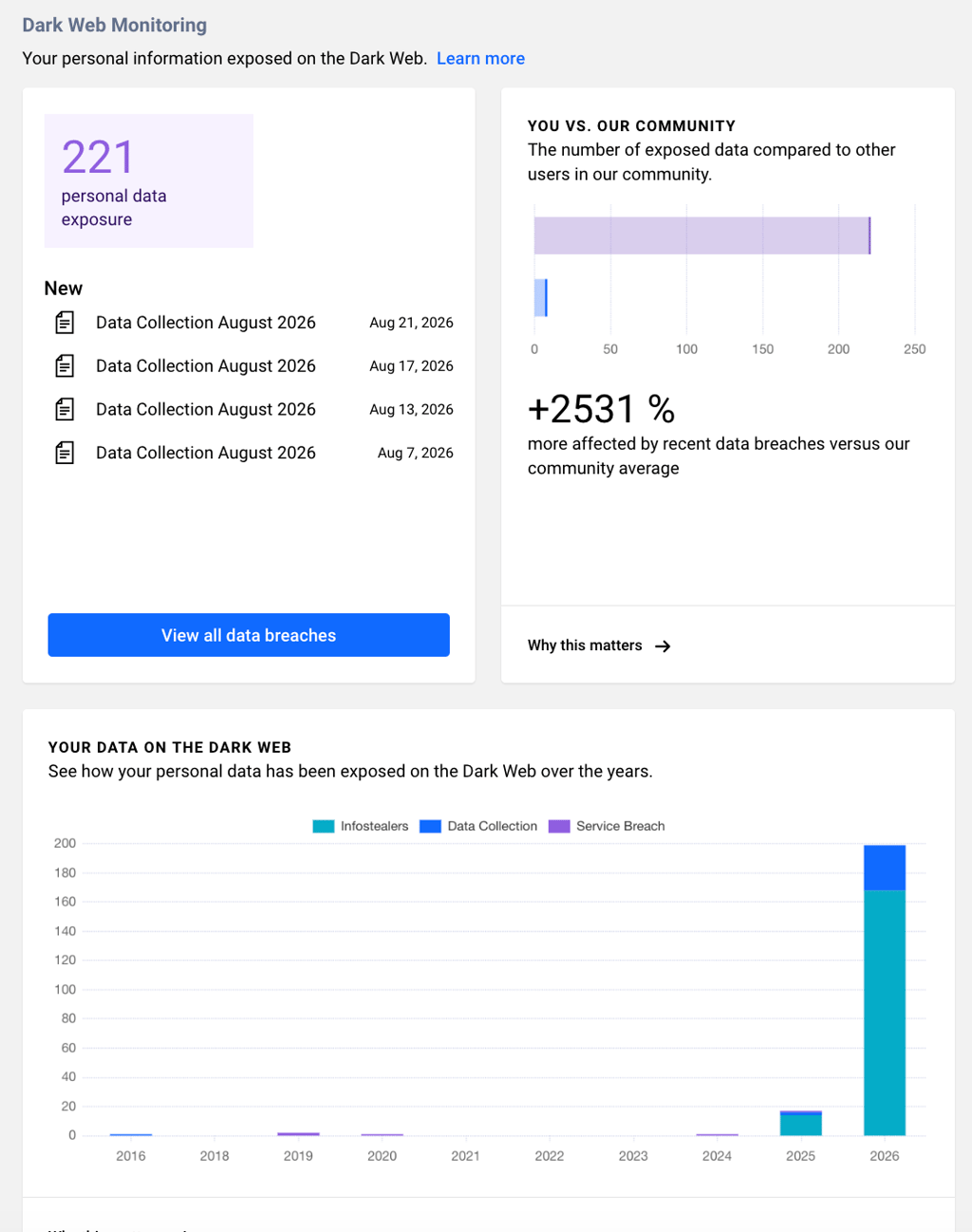Toggle the Data Collection legend swatch
Image resolution: width=972 pixels, height=1232 pixels.
click(430, 827)
